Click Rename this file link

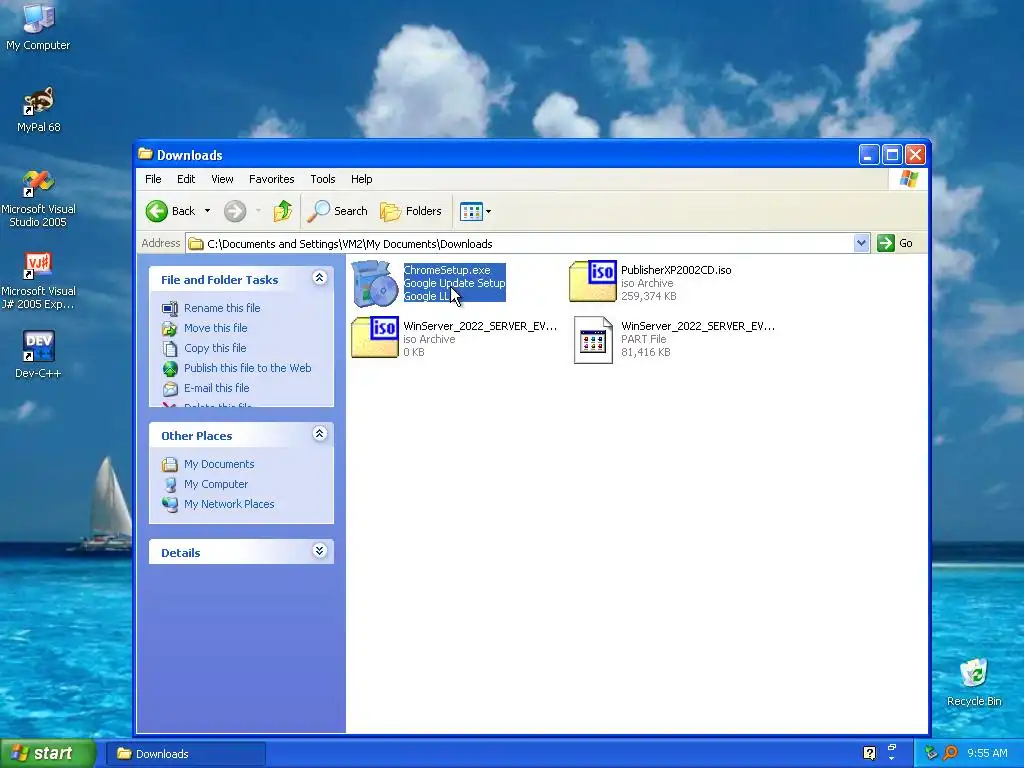click(222, 308)
